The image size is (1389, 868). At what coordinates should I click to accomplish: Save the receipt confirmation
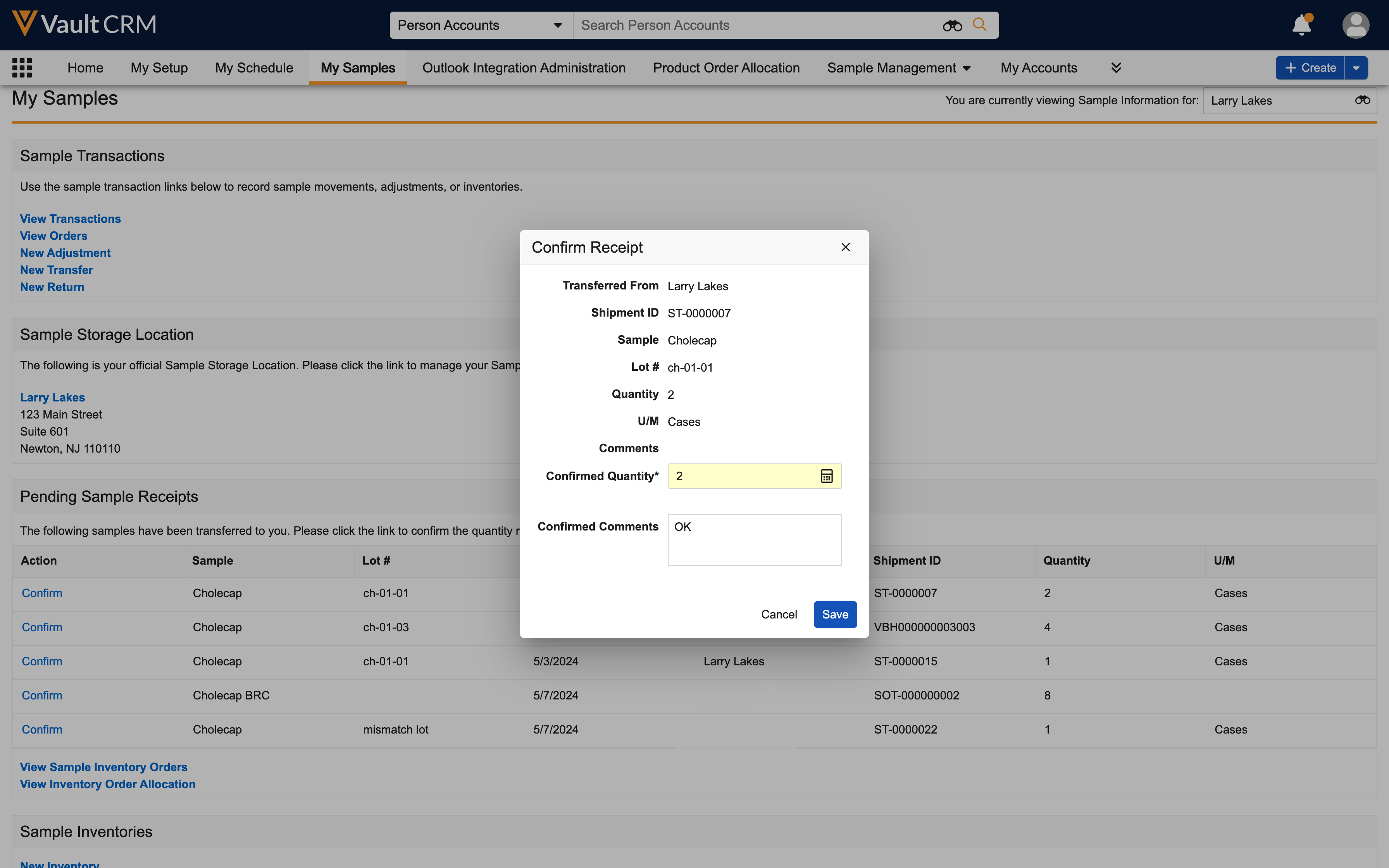point(834,614)
